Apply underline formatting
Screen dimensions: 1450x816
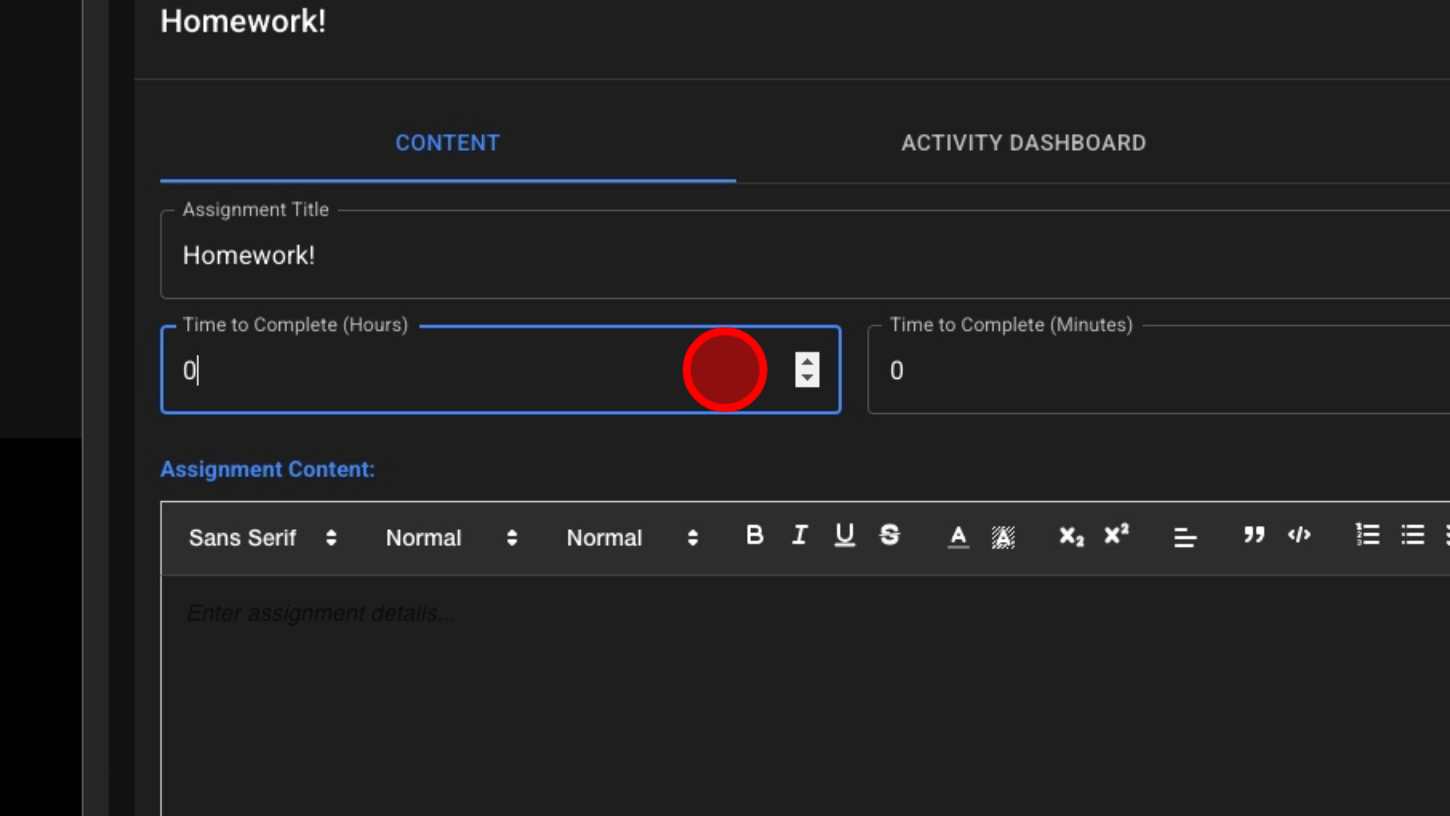tap(845, 536)
